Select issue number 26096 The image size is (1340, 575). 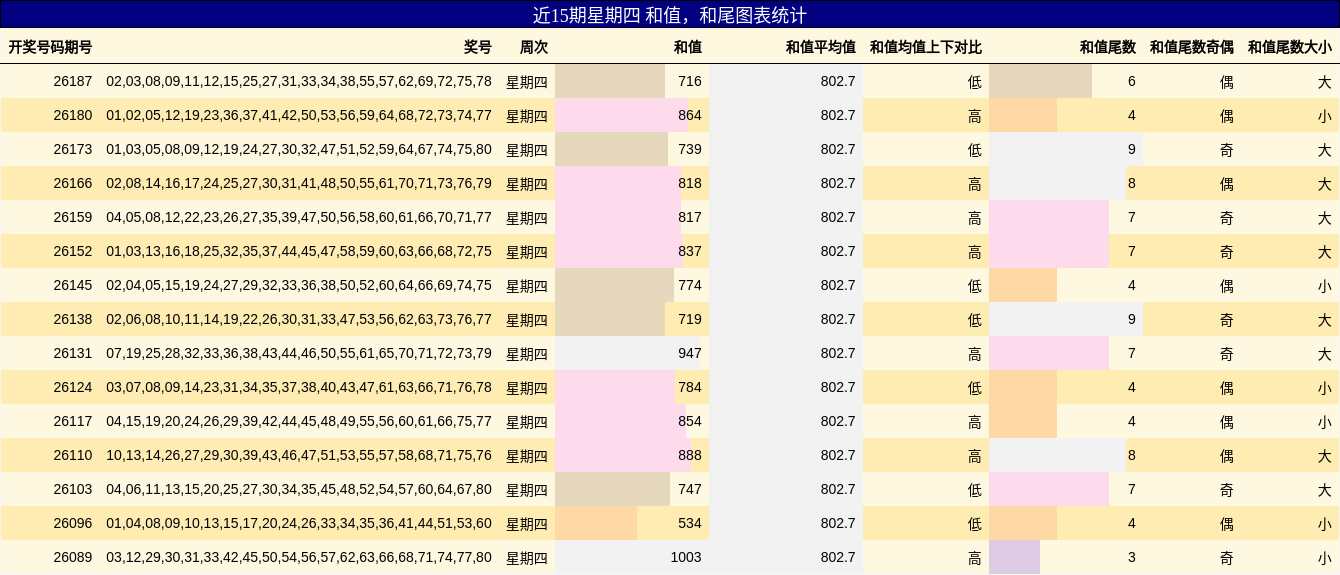[x=73, y=523]
